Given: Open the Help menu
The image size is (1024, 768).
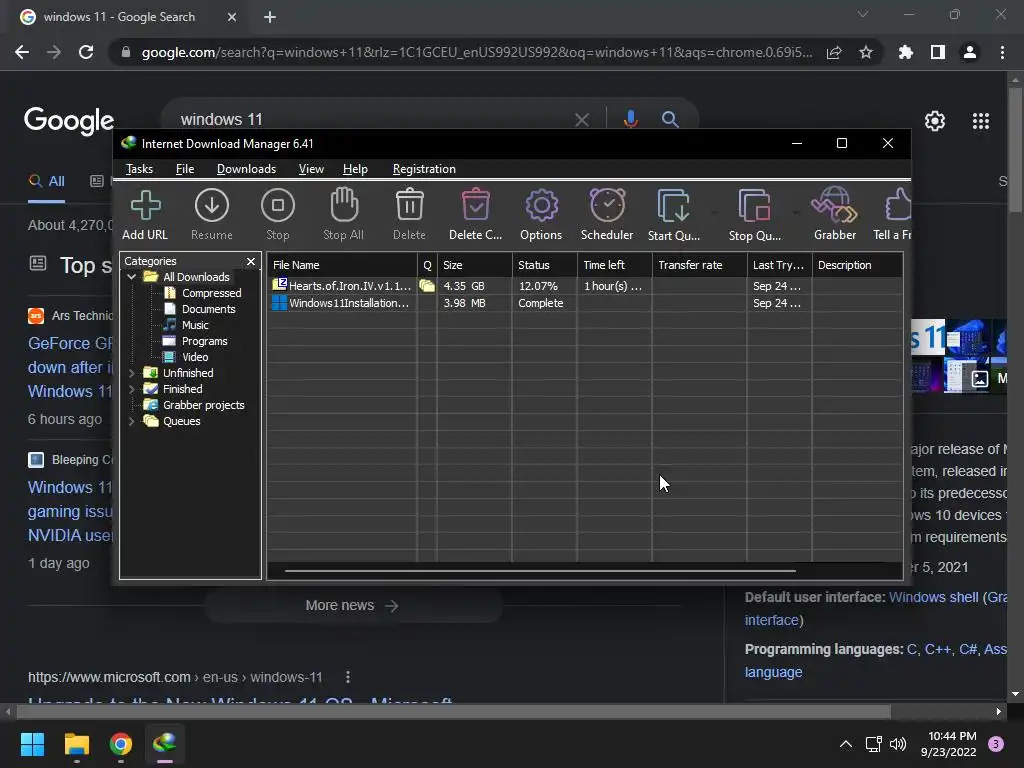Looking at the screenshot, I should (355, 169).
